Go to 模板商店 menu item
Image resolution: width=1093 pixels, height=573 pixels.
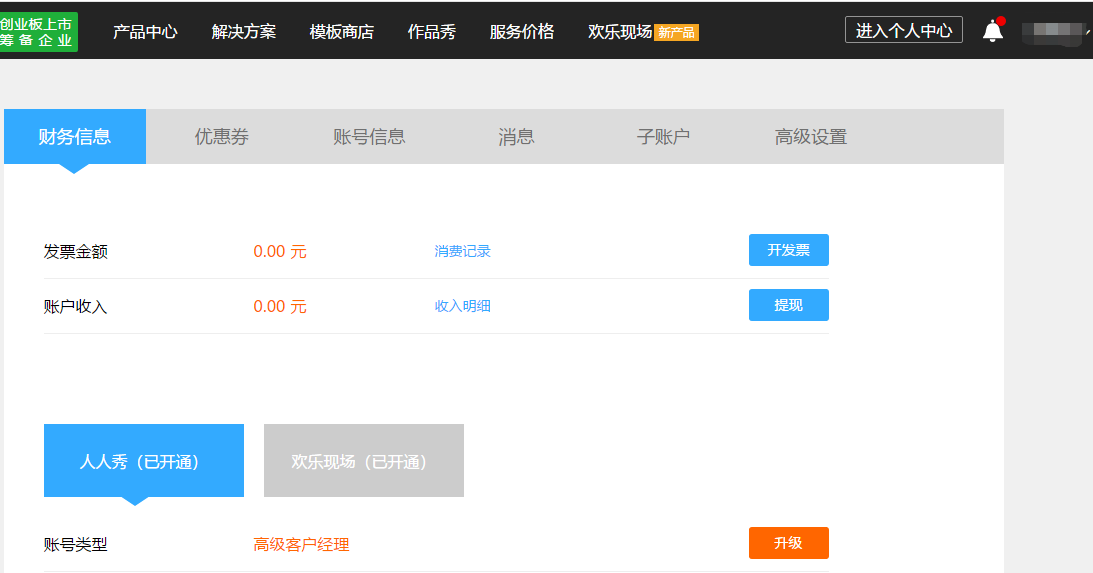click(x=342, y=32)
